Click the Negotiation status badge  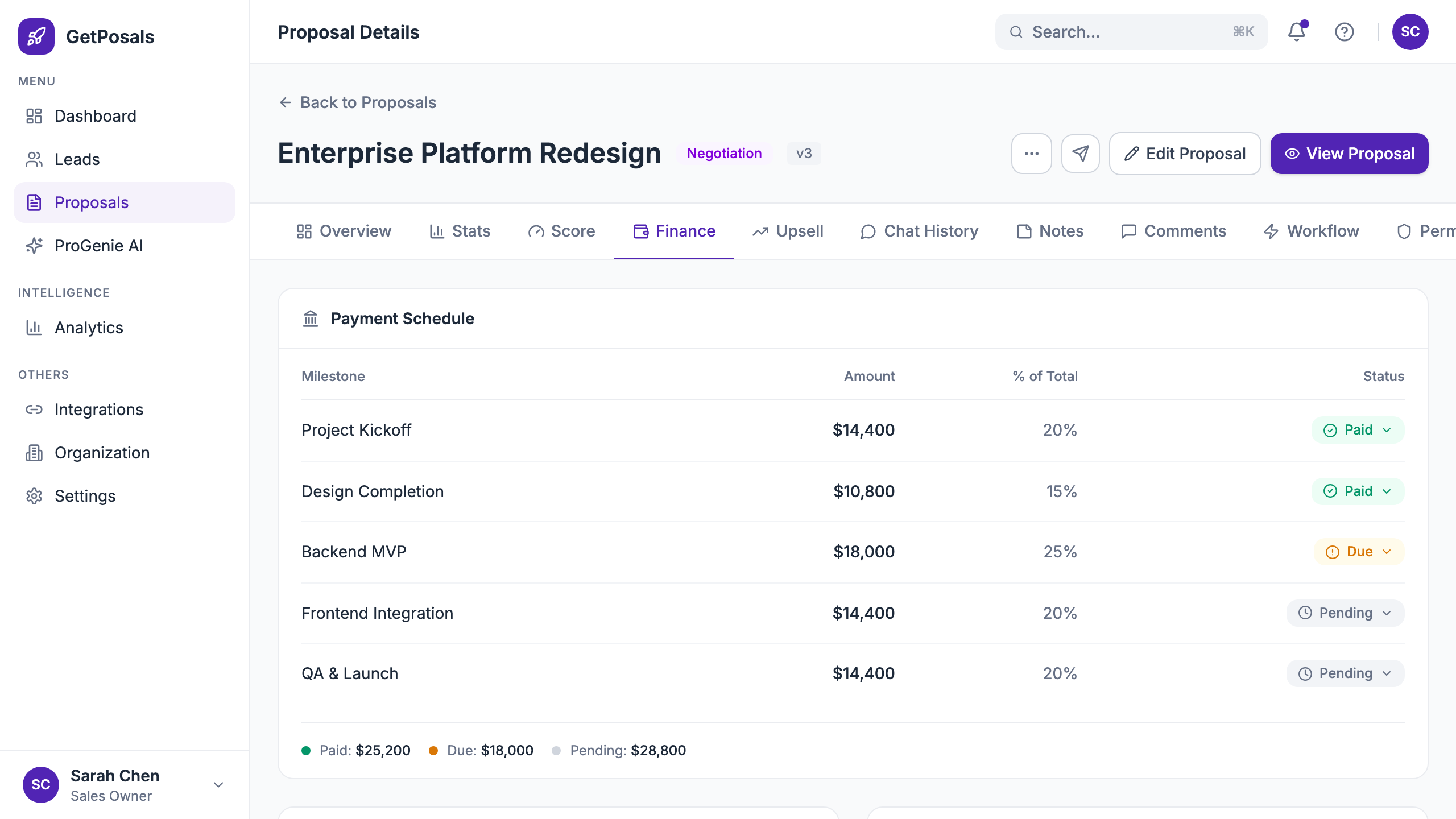[x=724, y=154]
